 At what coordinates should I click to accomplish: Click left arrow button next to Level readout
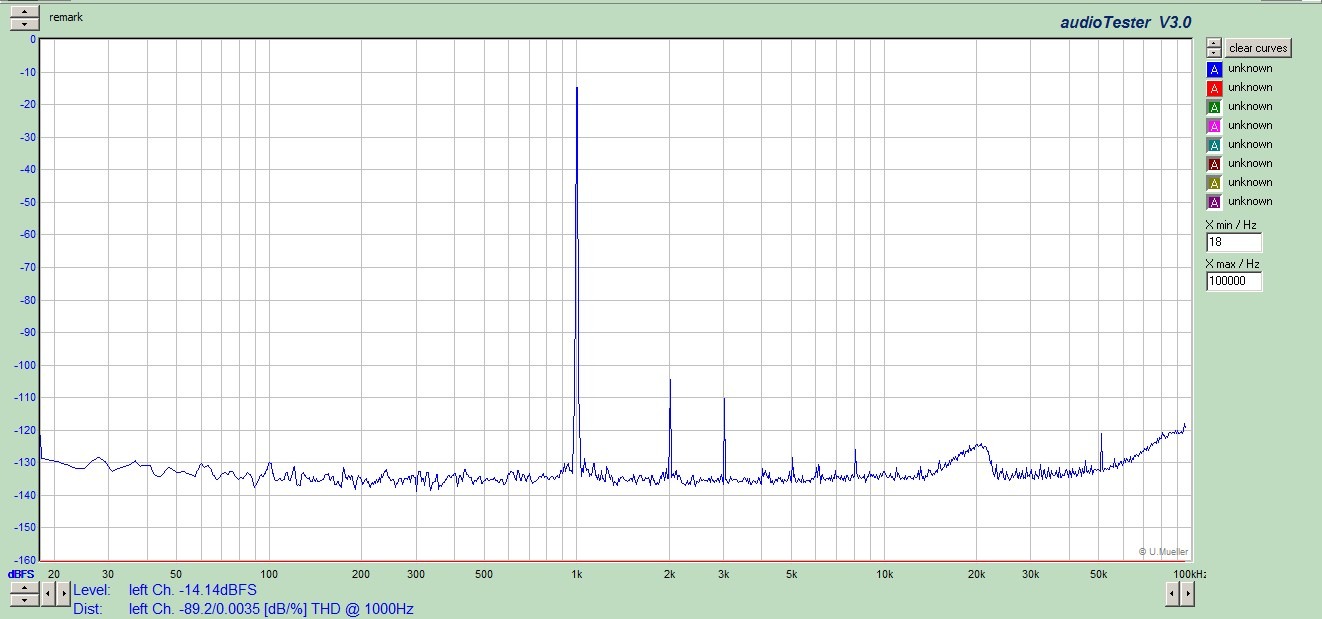point(50,593)
